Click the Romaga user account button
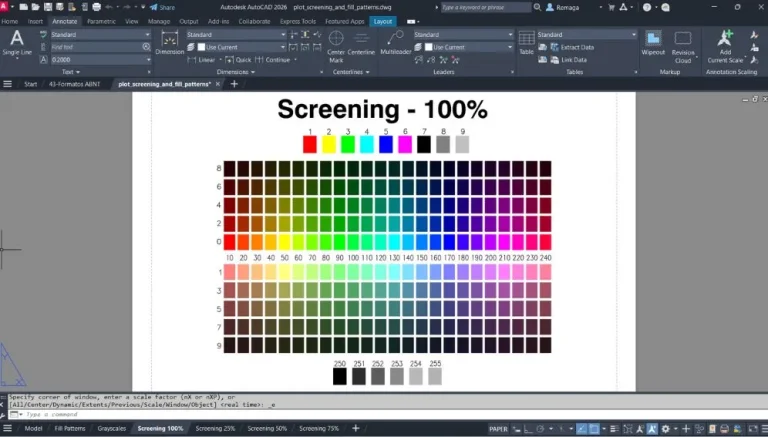 (563, 7)
